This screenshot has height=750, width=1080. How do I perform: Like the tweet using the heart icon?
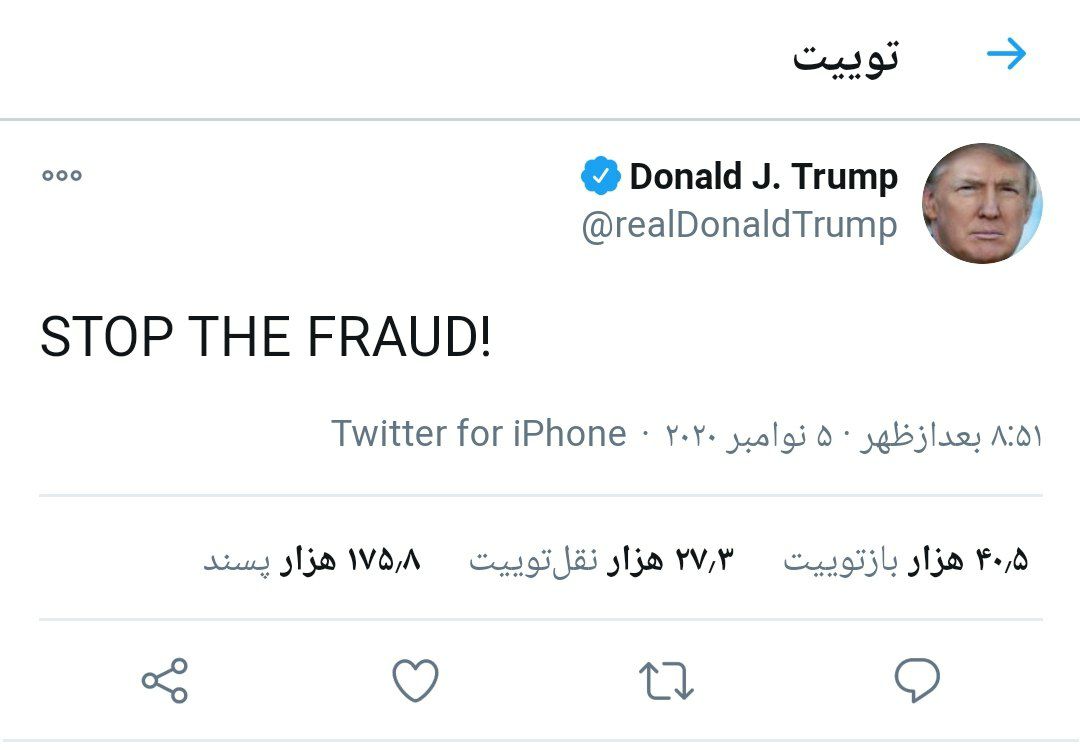click(415, 680)
